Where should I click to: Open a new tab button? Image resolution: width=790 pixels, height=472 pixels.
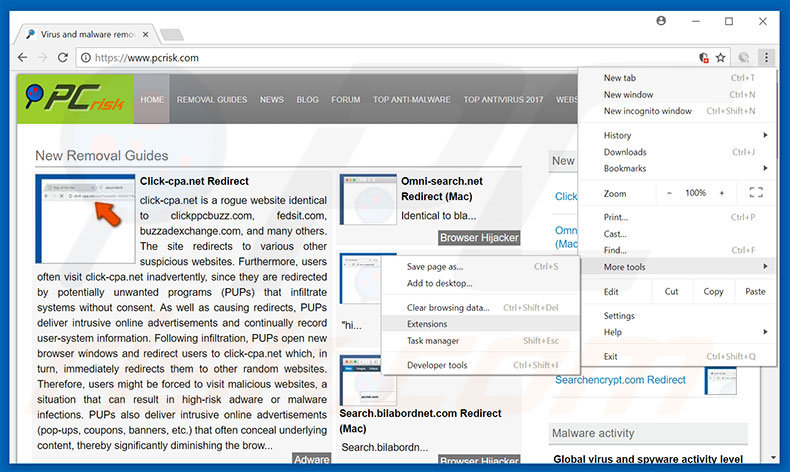(172, 35)
